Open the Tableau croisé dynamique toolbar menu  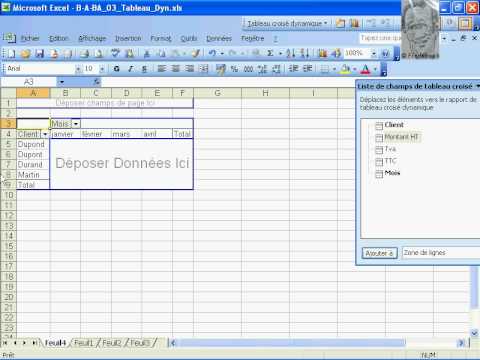287,24
